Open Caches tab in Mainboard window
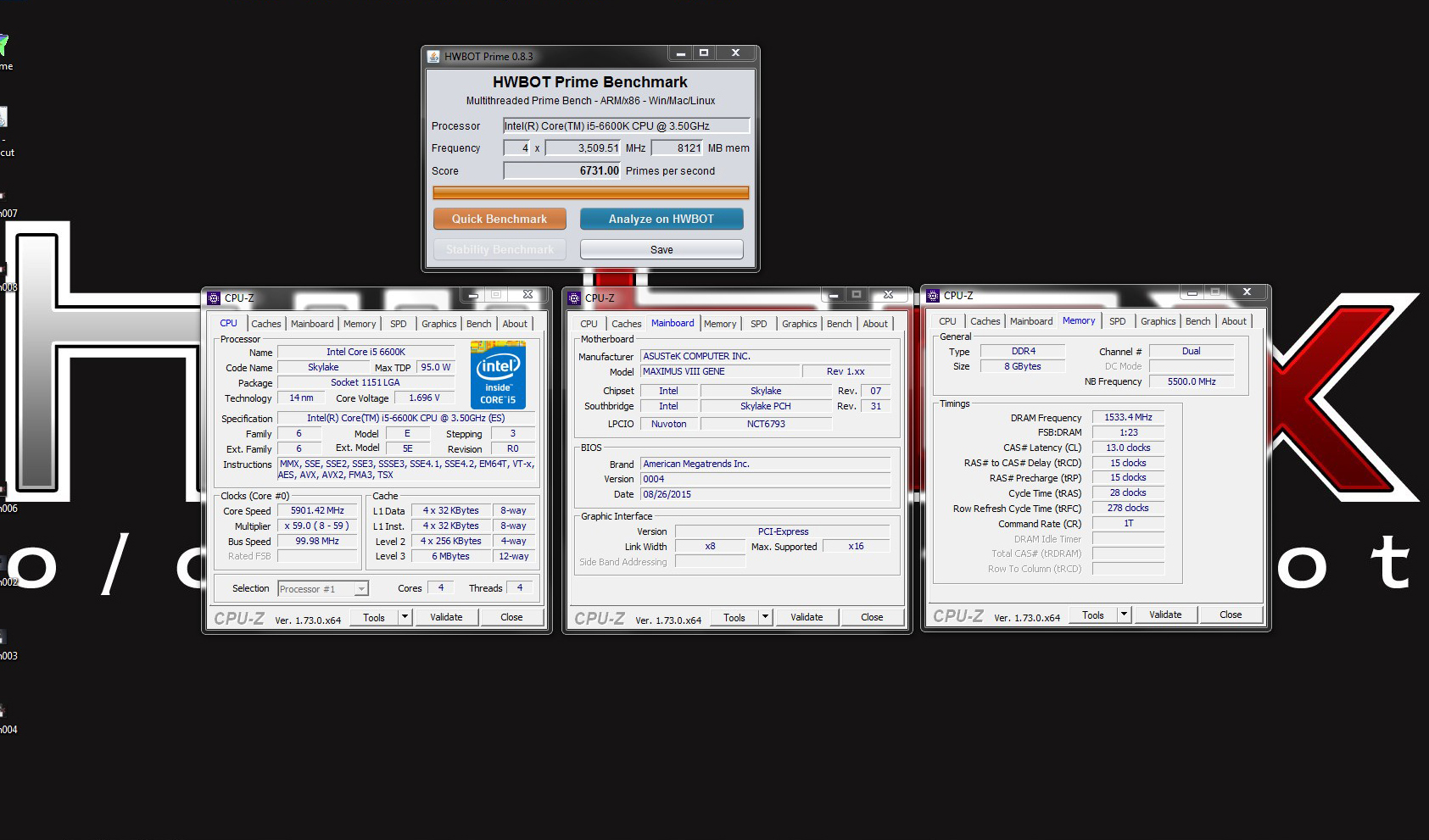 point(626,324)
